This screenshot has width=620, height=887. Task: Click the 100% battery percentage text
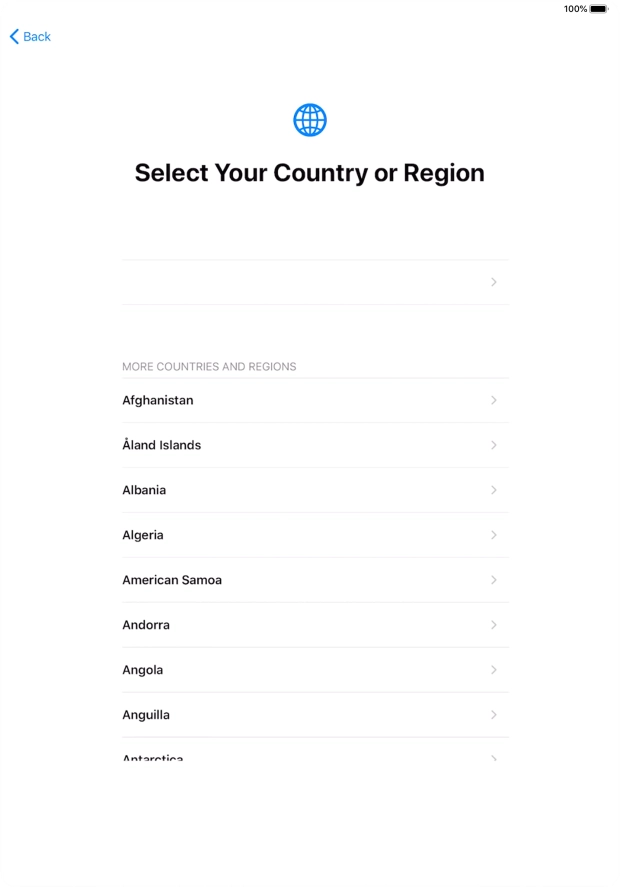click(x=575, y=7)
